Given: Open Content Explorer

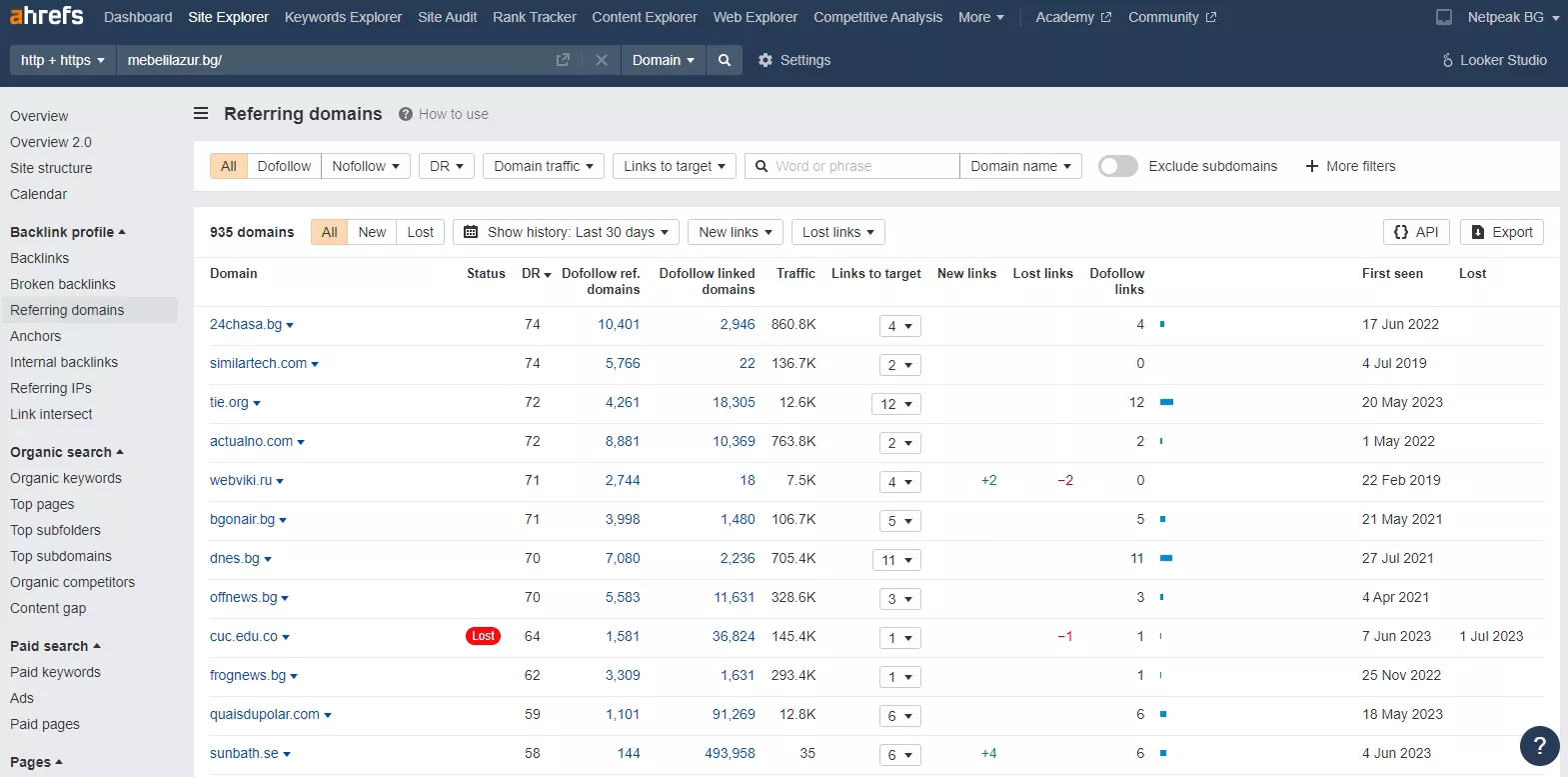Looking at the screenshot, I should point(645,17).
